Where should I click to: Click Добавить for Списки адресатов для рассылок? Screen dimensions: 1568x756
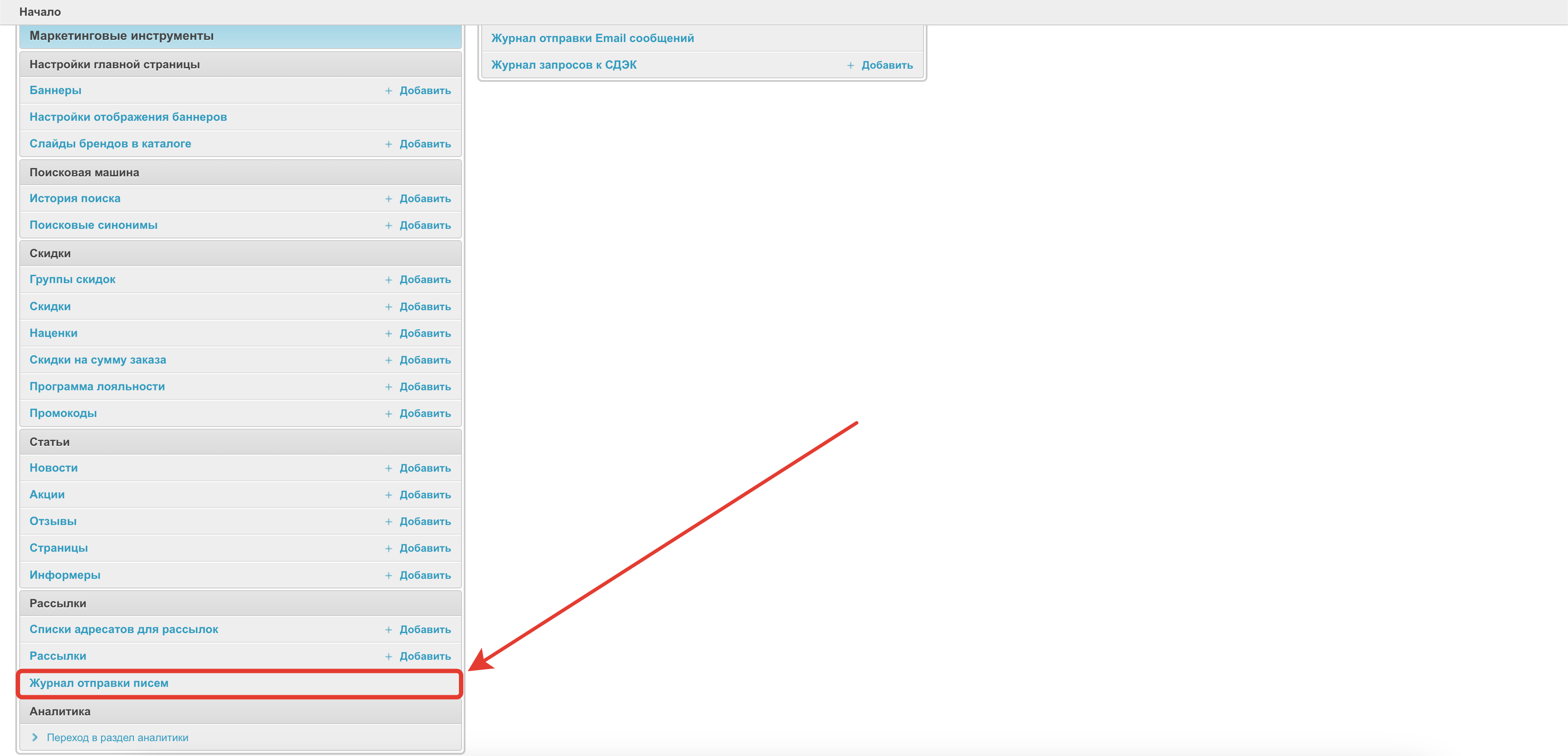click(x=425, y=630)
